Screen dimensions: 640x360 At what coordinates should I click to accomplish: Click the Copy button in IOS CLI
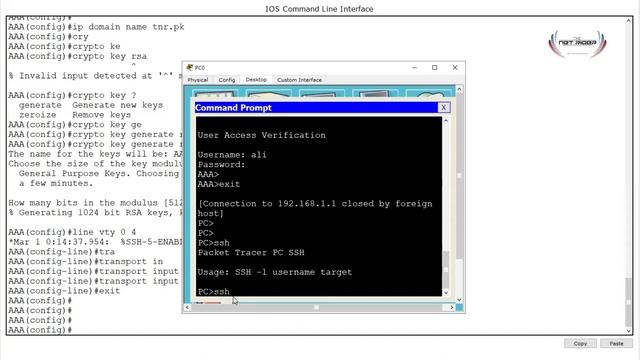pyautogui.click(x=580, y=343)
